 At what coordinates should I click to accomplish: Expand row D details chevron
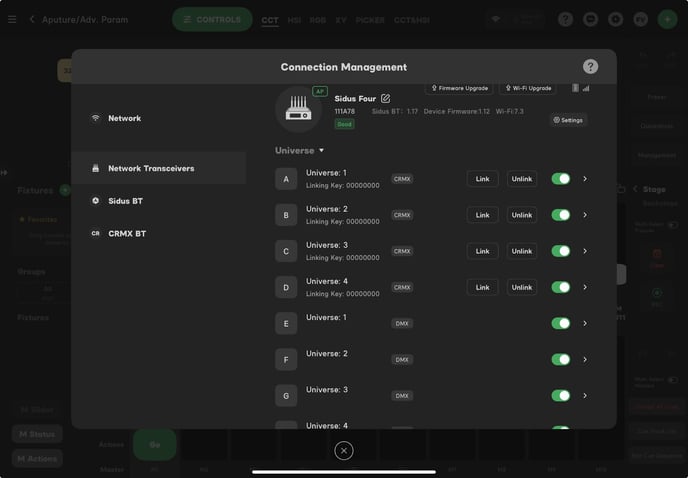(585, 288)
